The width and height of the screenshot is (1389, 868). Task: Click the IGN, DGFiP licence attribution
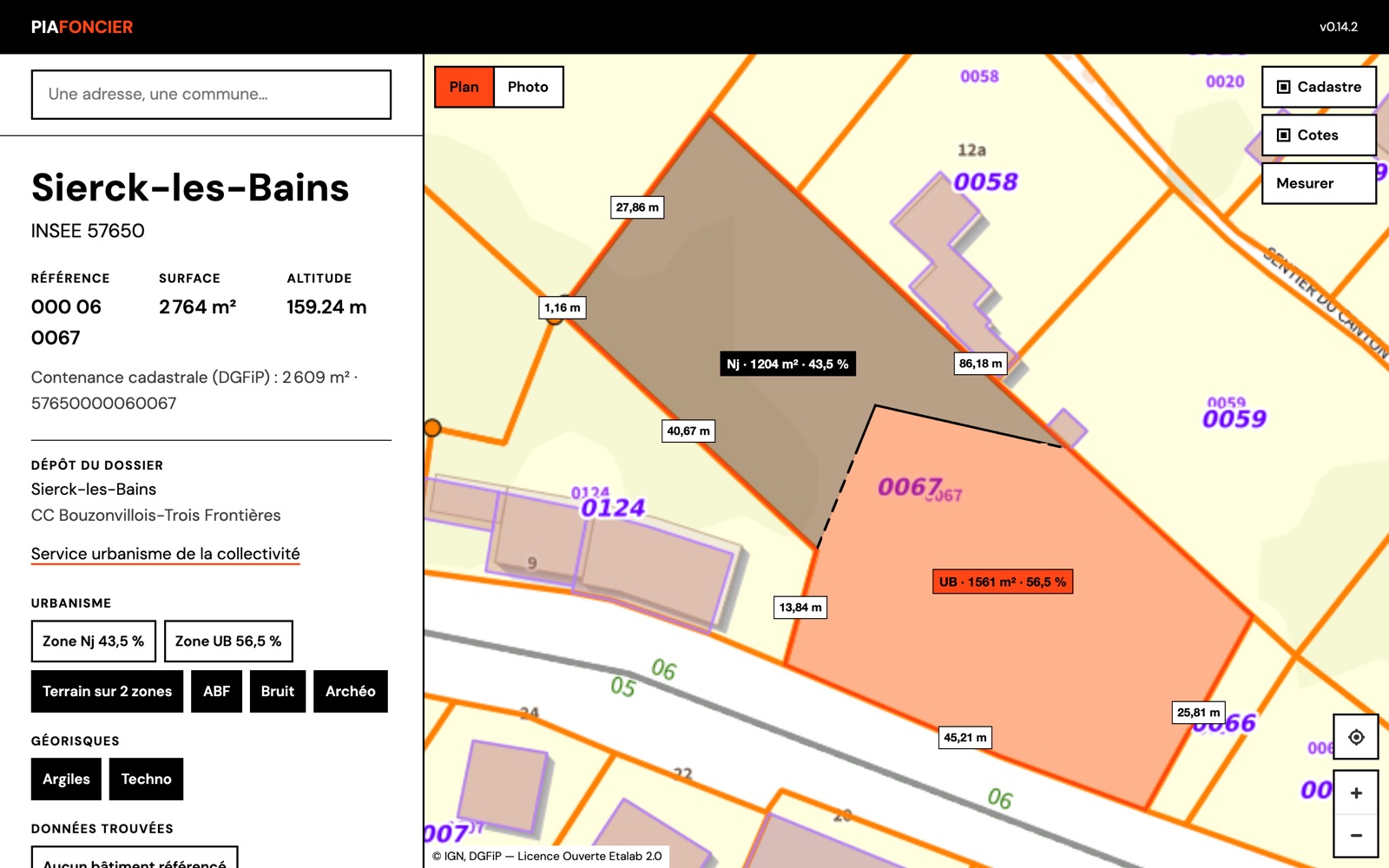pos(547,856)
